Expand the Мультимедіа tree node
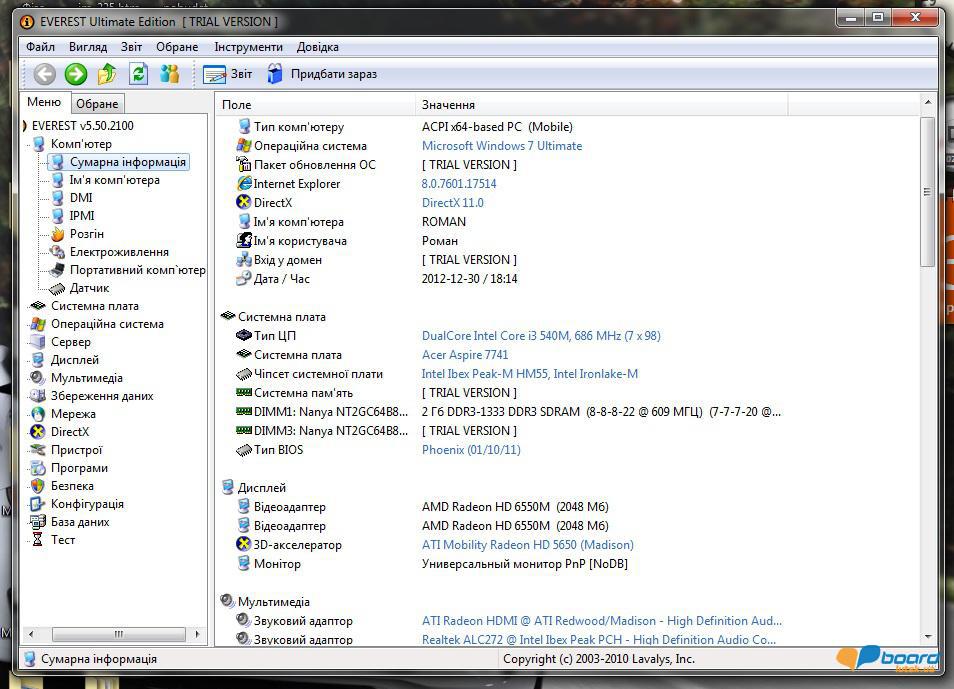The height and width of the screenshot is (689, 954). point(86,378)
